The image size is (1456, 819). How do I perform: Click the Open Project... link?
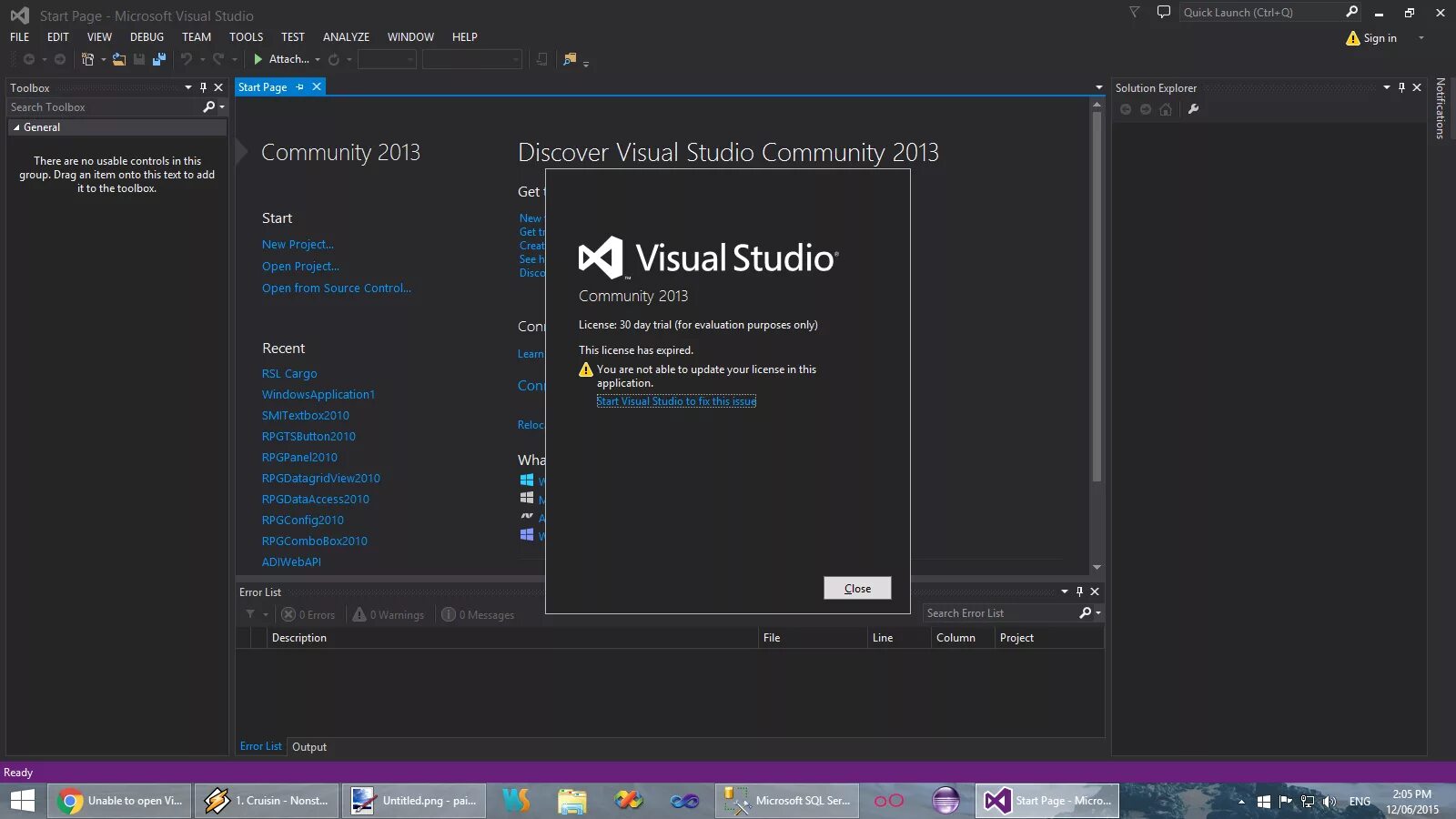(300, 267)
